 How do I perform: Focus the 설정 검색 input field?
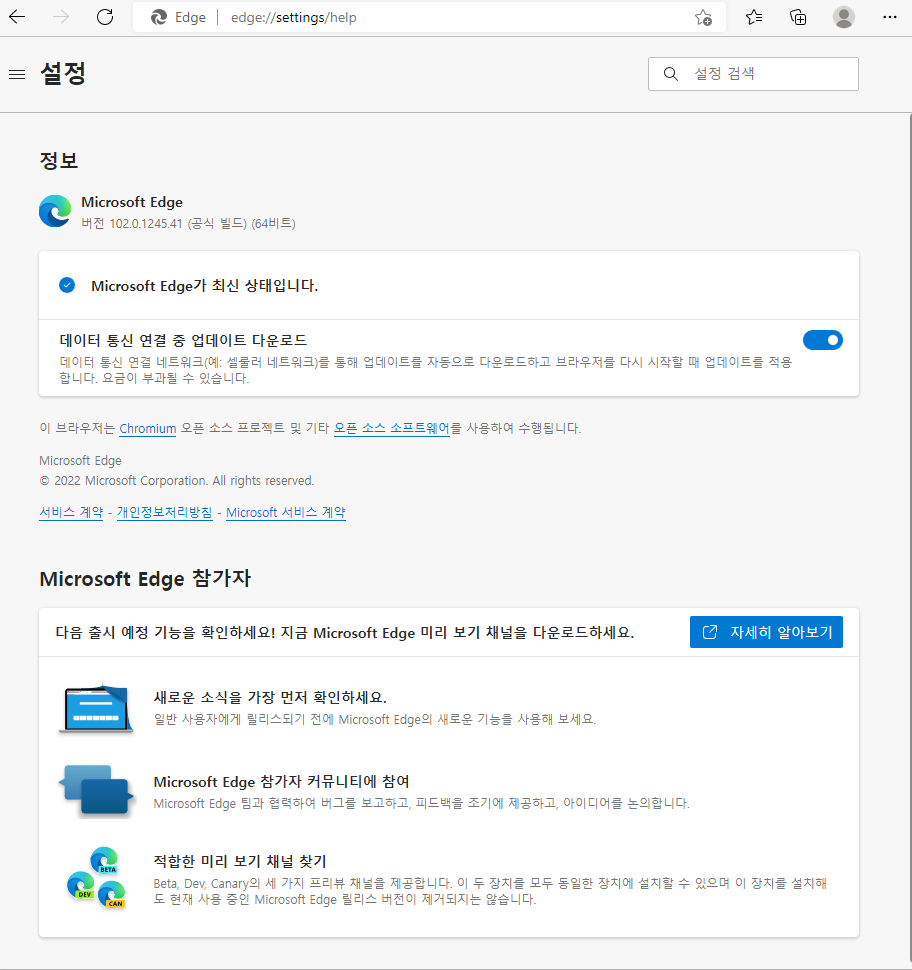(753, 74)
